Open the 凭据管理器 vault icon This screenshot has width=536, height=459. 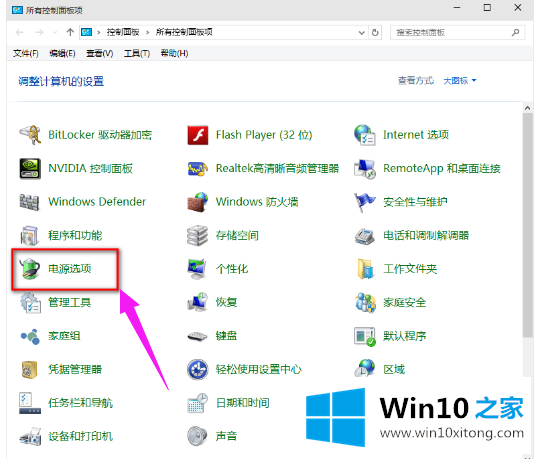[x=29, y=370]
